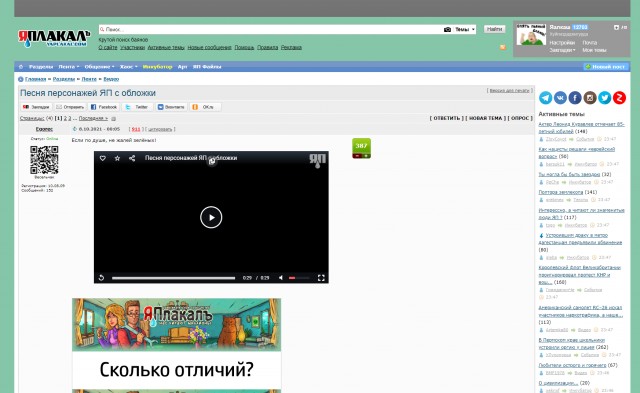Click the YaPlakal site logo

(x=54, y=38)
